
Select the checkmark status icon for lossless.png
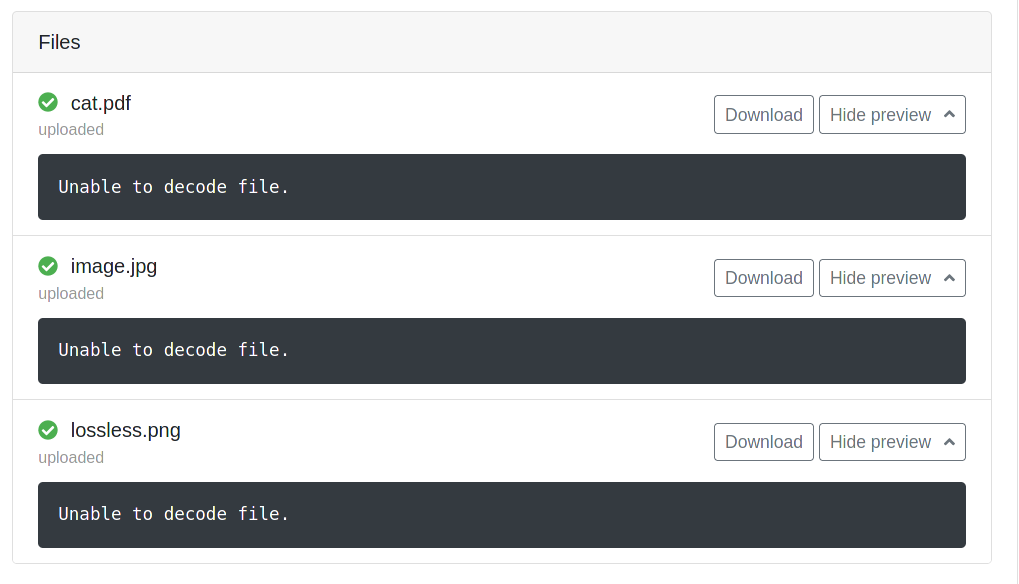pyautogui.click(x=48, y=430)
